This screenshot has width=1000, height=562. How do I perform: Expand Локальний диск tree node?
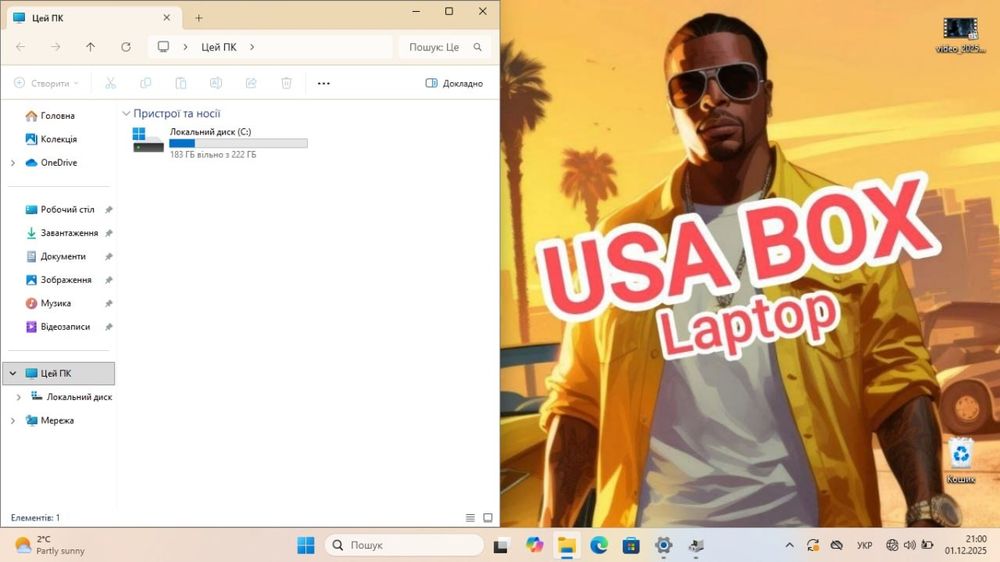(18, 397)
